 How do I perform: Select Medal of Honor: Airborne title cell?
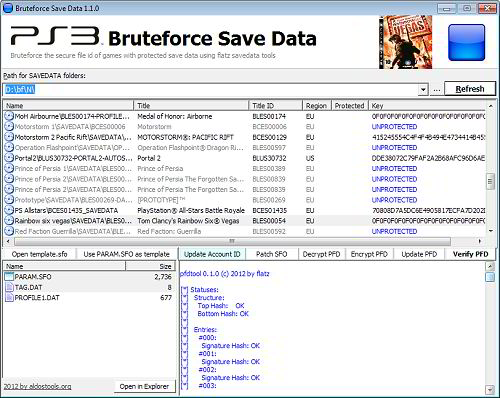175,116
